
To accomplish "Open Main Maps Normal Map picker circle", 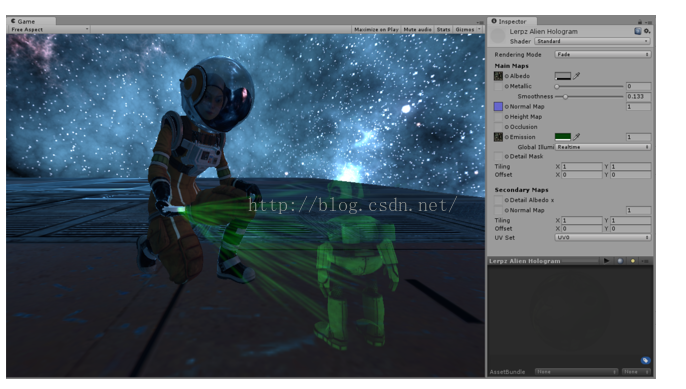I will click(507, 107).
